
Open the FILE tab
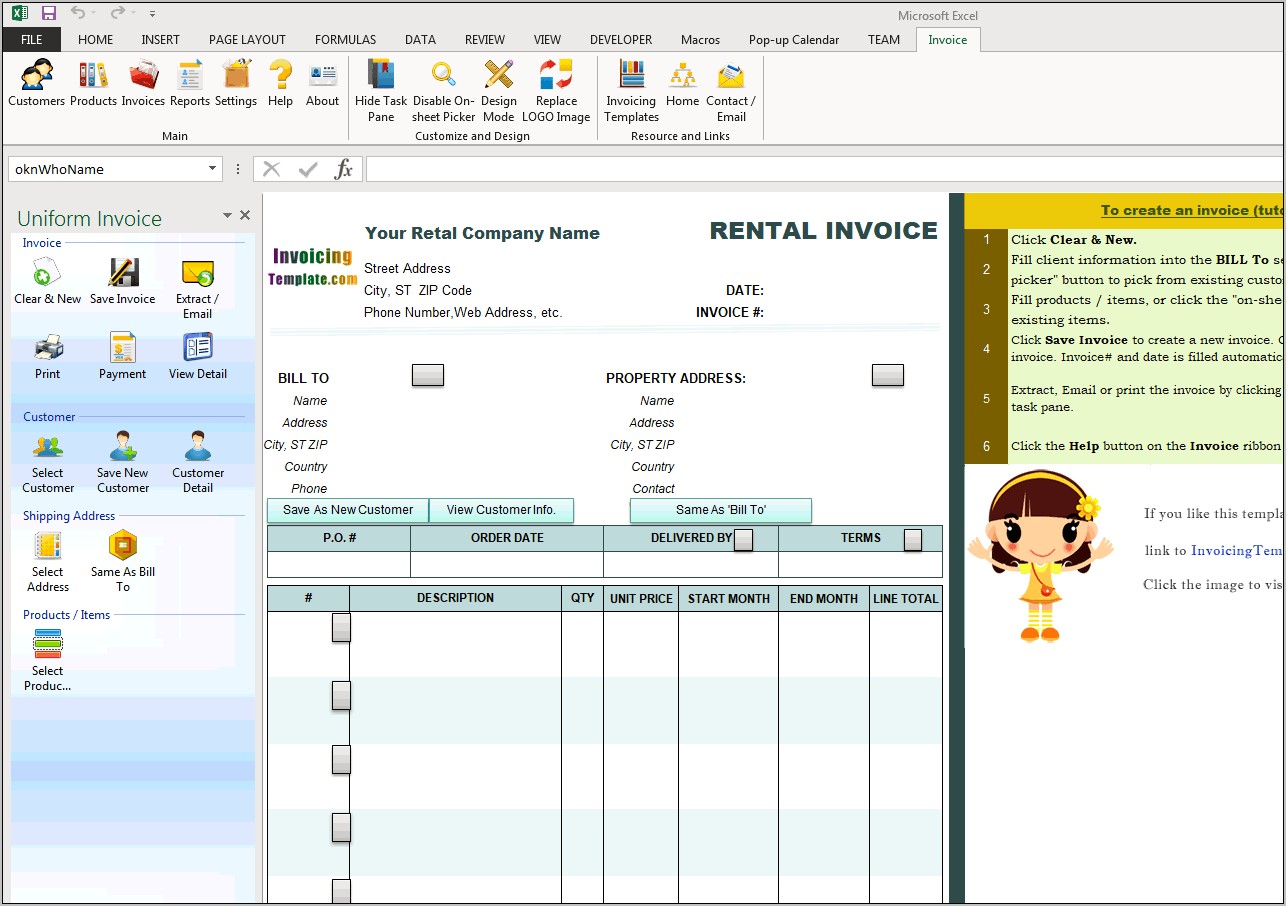[x=32, y=40]
